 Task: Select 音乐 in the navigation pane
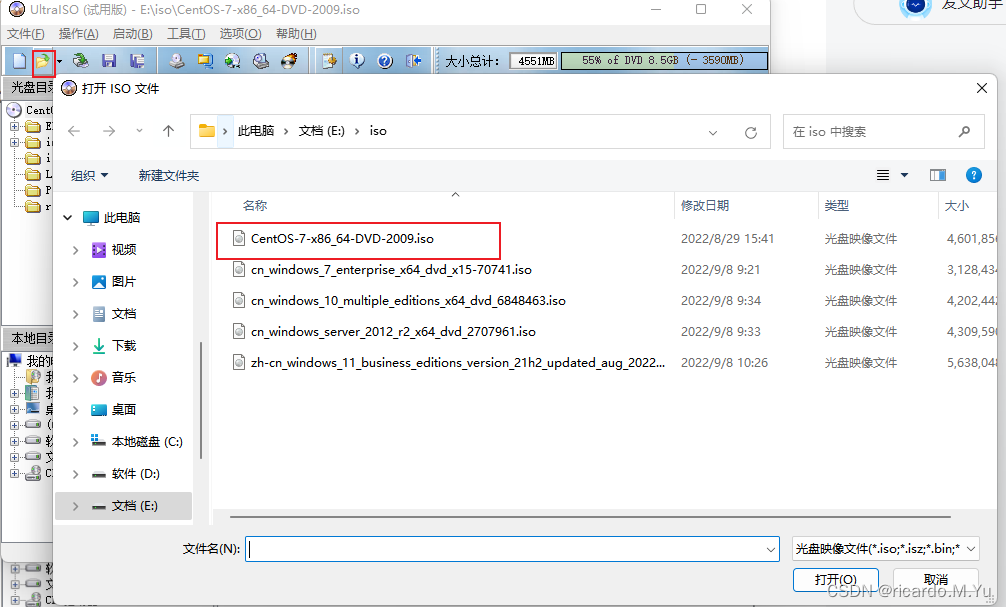pos(123,378)
